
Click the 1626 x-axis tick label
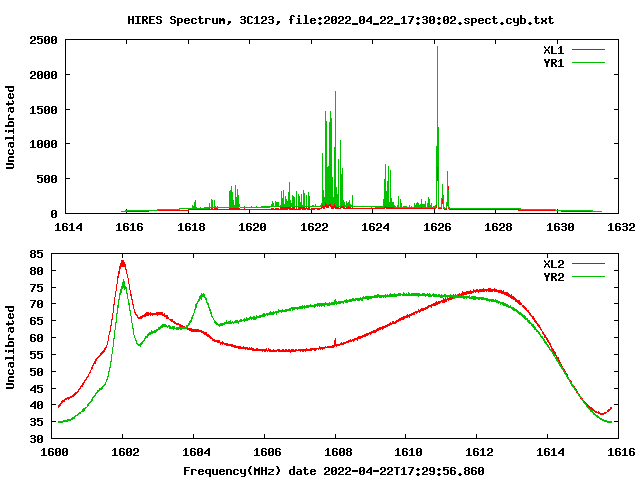tap(437, 227)
